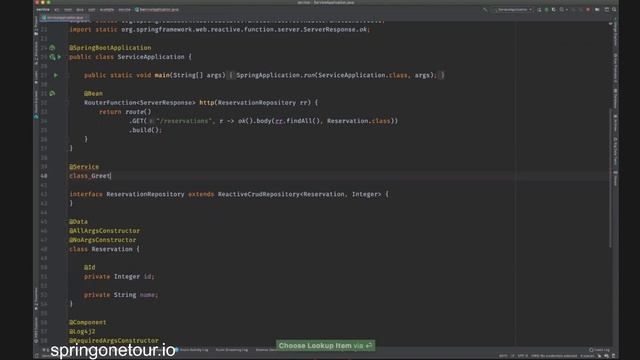Expand the folded main method body brace
This screenshot has height=360, width=640.
231,75
